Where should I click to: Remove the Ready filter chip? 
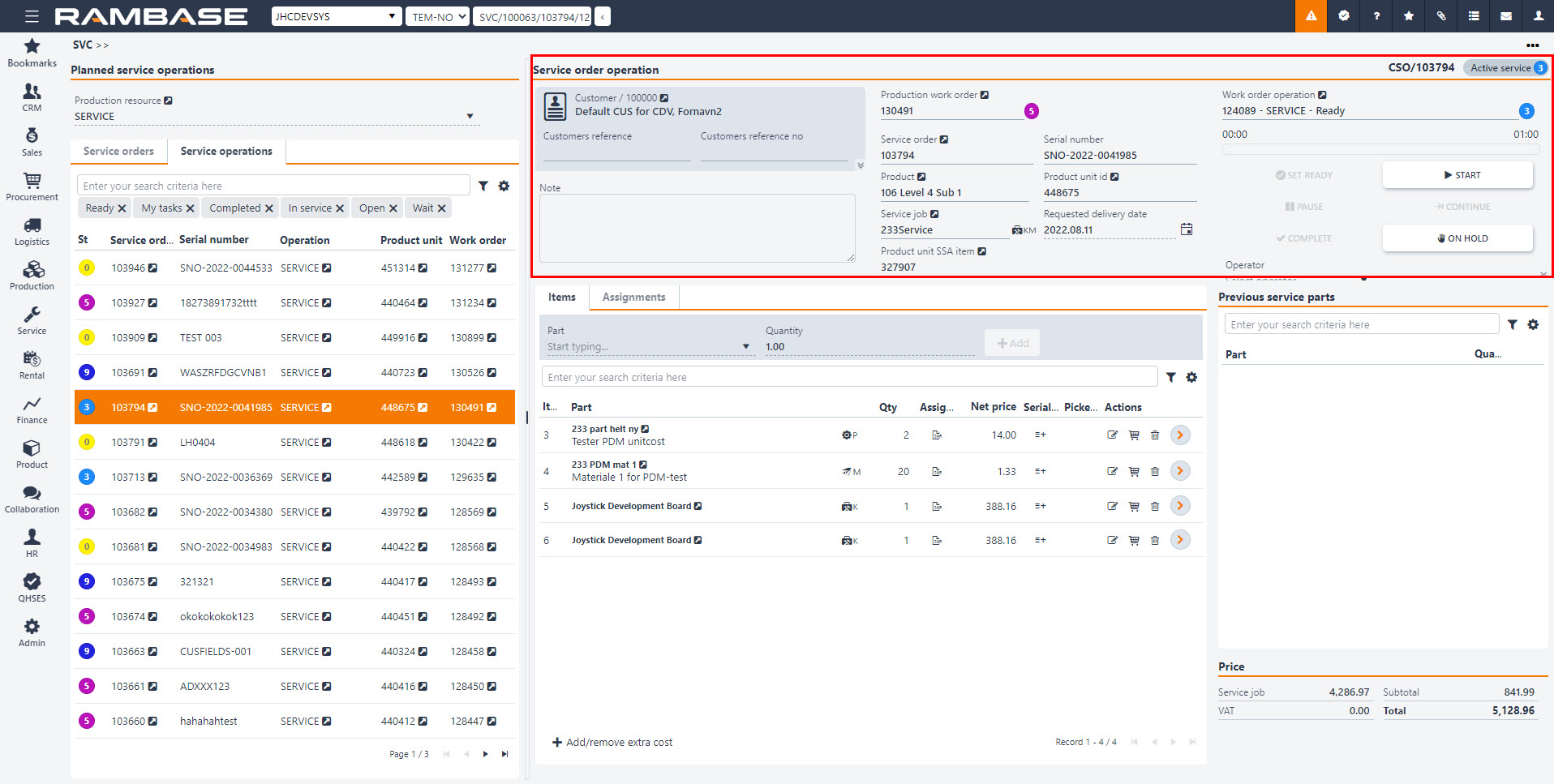click(x=122, y=208)
